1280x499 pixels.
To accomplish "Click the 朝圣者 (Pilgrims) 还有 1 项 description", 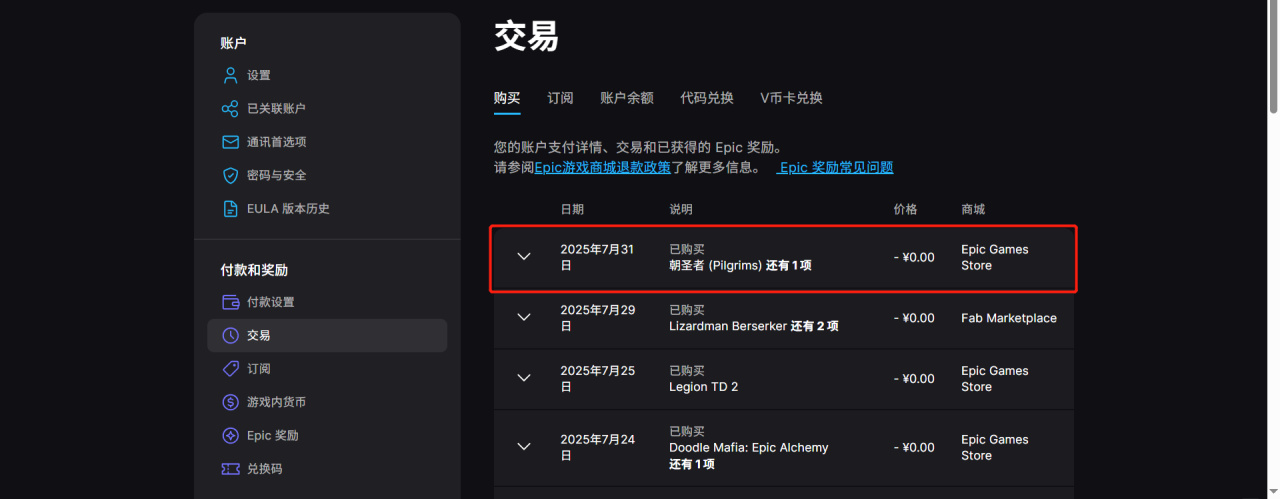I will click(x=740, y=265).
